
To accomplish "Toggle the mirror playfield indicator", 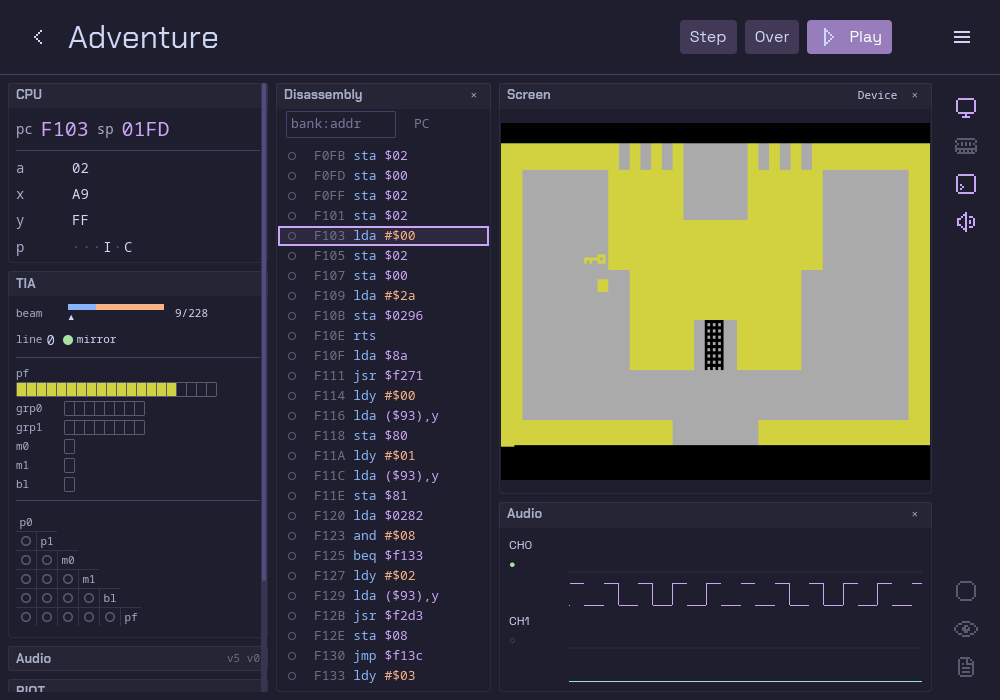I will click(x=68, y=340).
